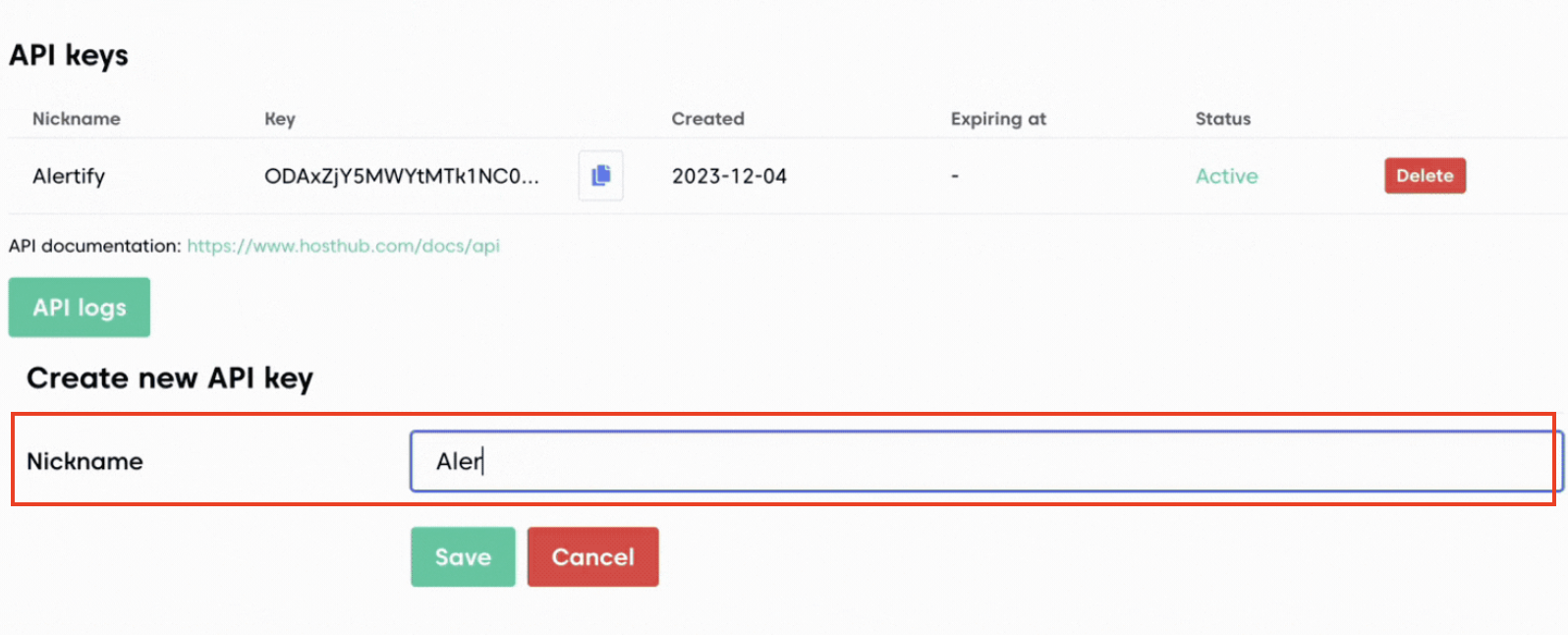Click the API keys section heading
1568x635 pixels.
pos(69,56)
